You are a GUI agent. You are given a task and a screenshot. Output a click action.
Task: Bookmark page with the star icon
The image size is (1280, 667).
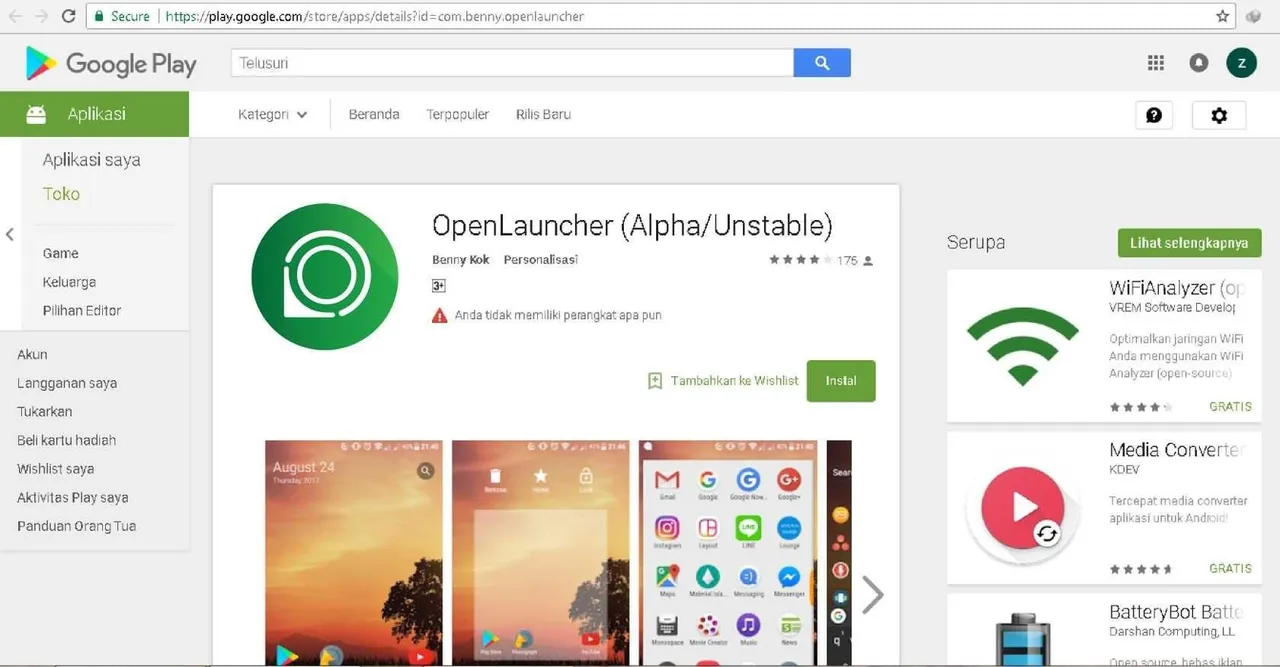(x=1222, y=16)
